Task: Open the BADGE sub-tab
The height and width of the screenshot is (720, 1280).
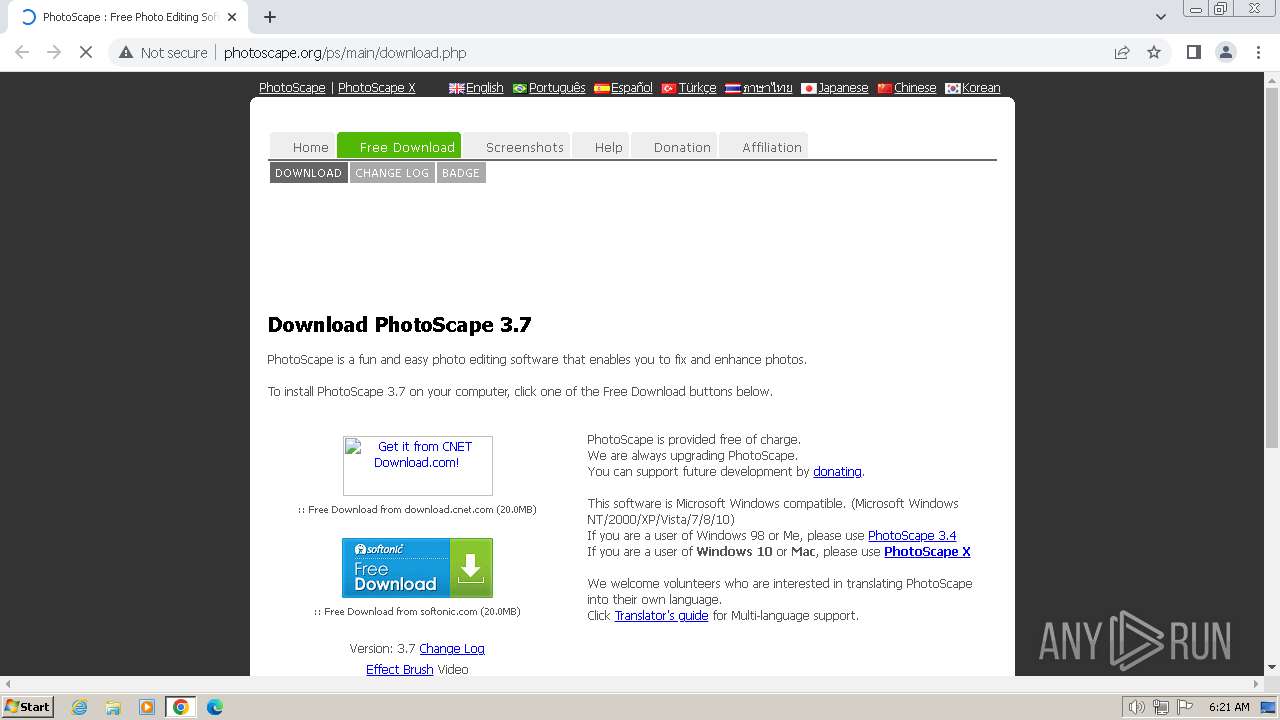Action: [461, 173]
